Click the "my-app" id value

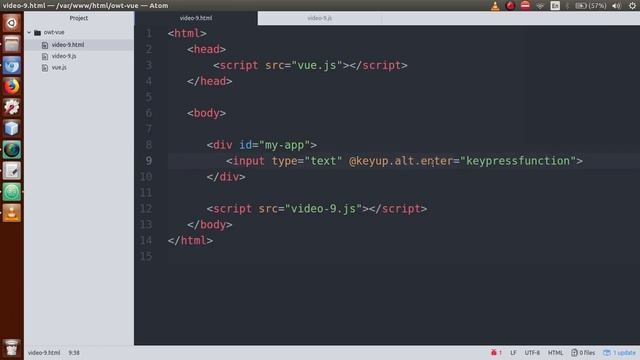(x=284, y=145)
